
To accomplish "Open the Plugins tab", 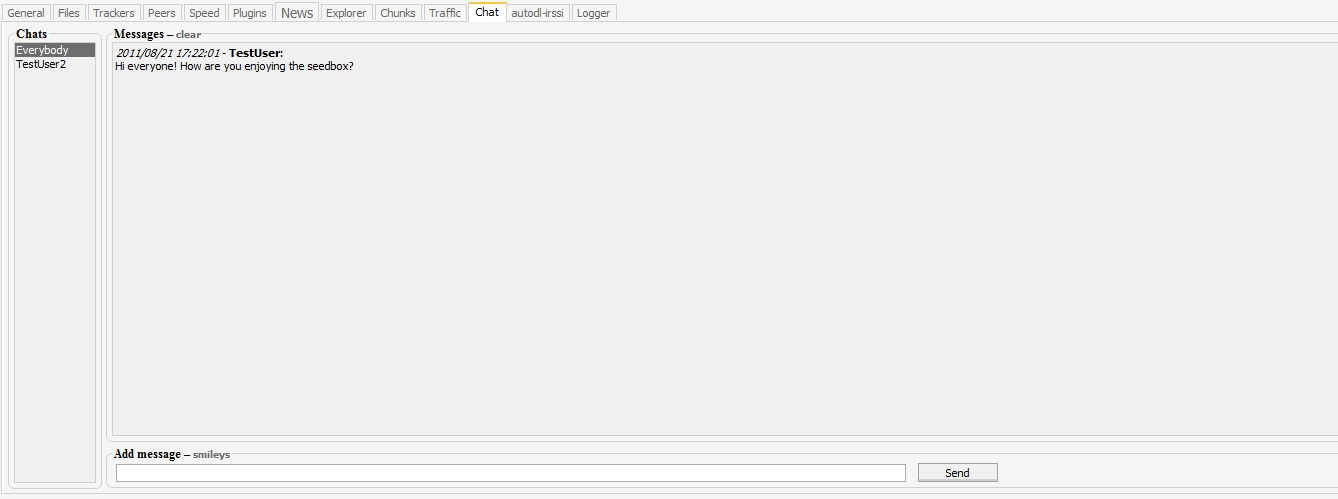I will point(250,13).
